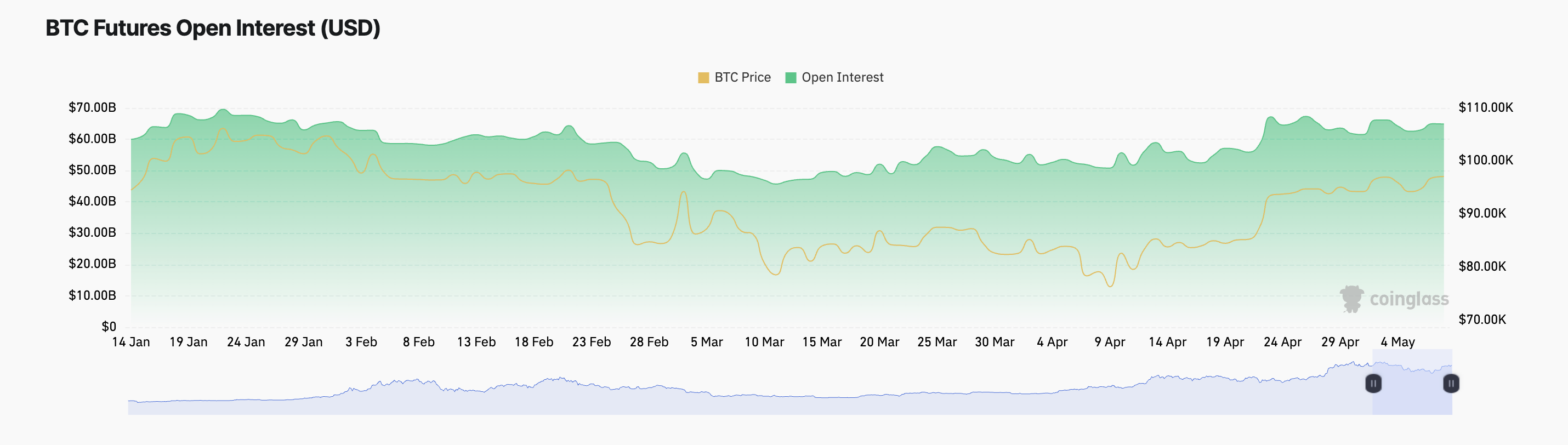
Task: Click the $110.00K price axis label
Action: point(1485,108)
